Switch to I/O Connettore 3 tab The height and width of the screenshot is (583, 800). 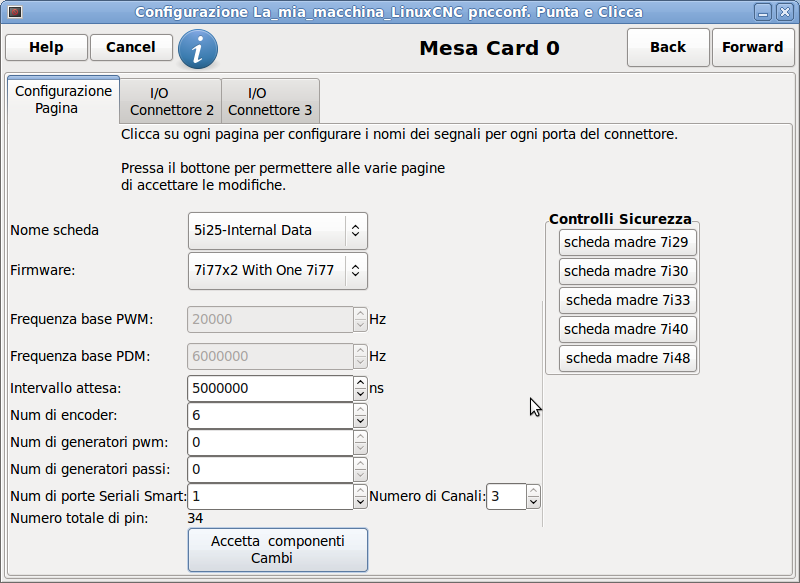[x=270, y=101]
